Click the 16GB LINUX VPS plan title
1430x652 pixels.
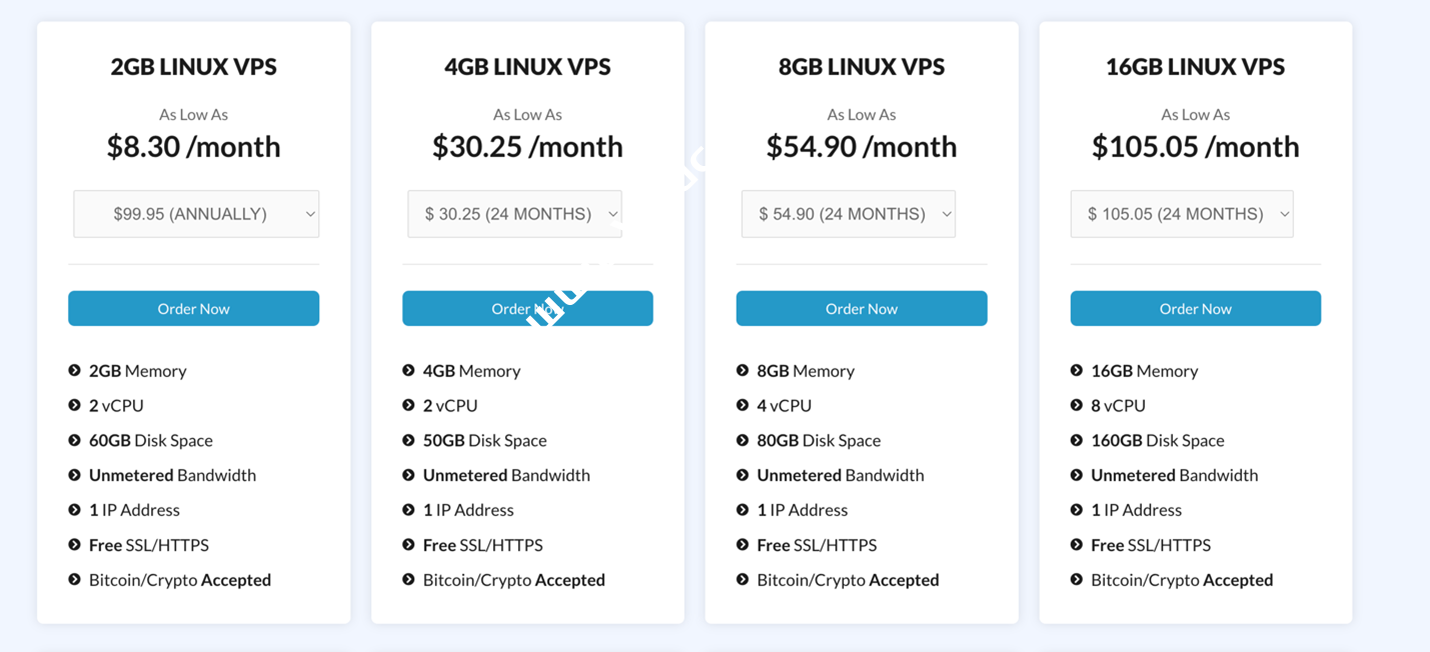pyautogui.click(x=1195, y=67)
